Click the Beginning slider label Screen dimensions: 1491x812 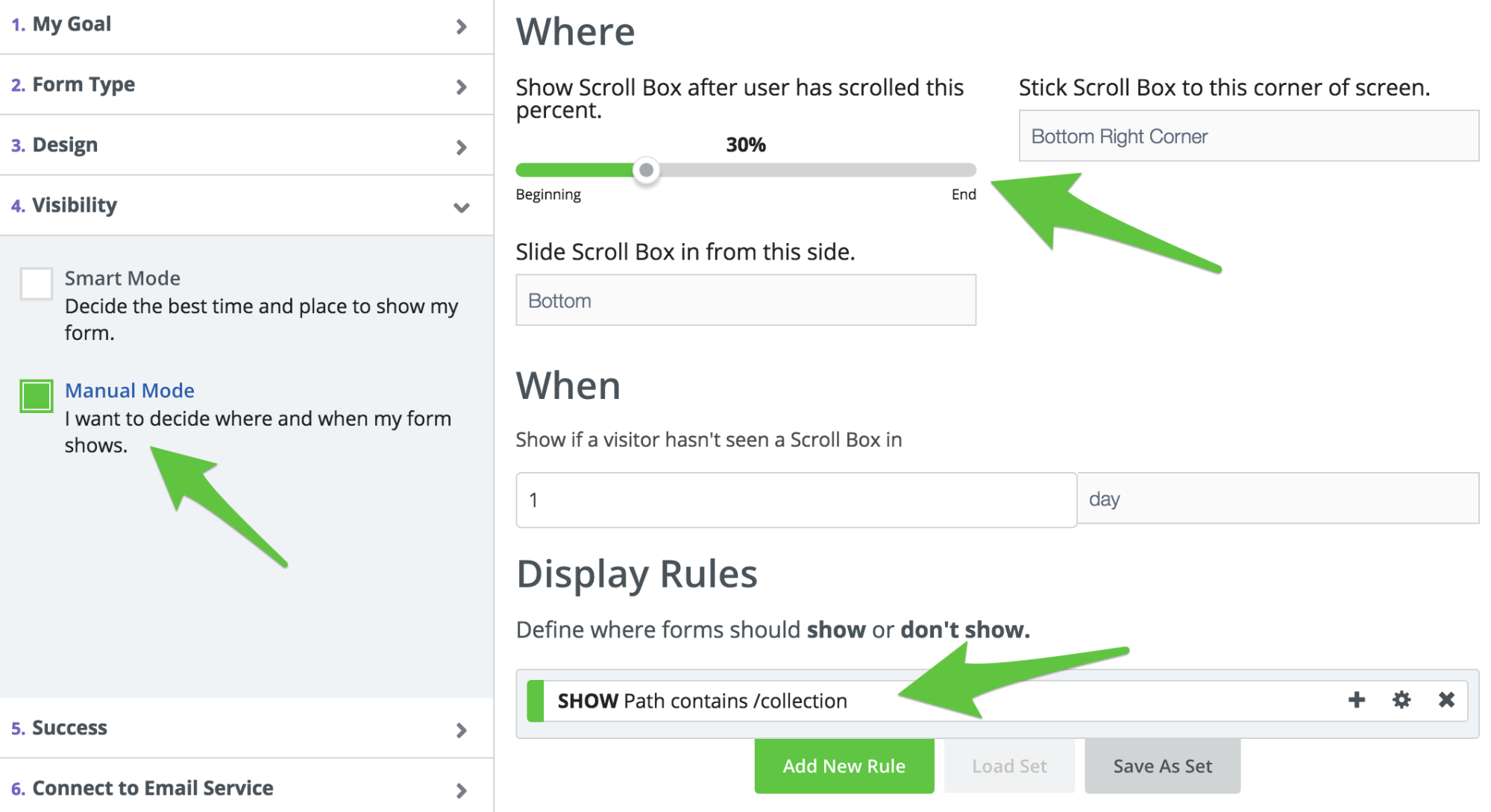(x=548, y=195)
